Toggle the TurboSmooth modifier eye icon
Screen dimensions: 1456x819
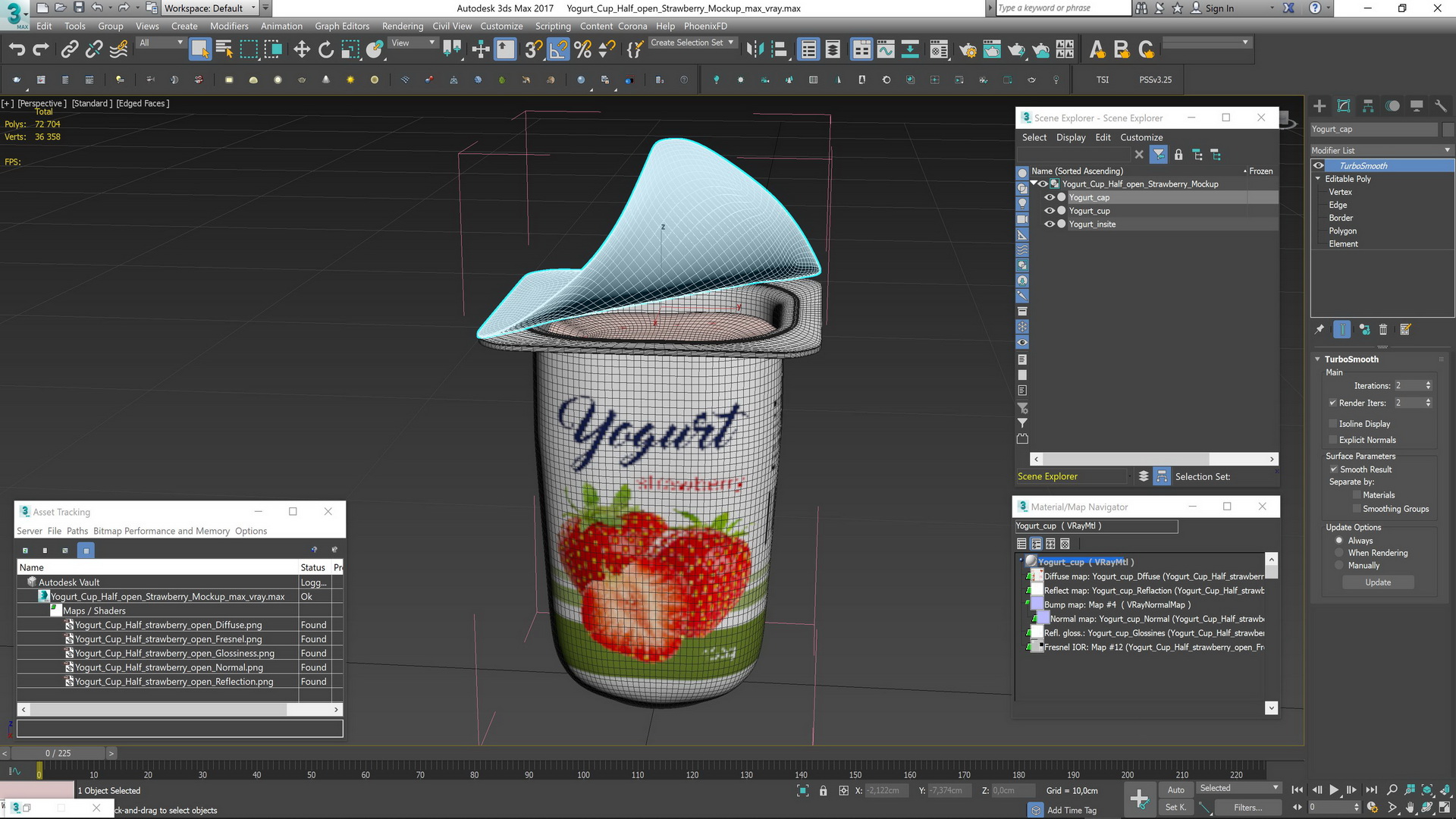click(x=1319, y=165)
